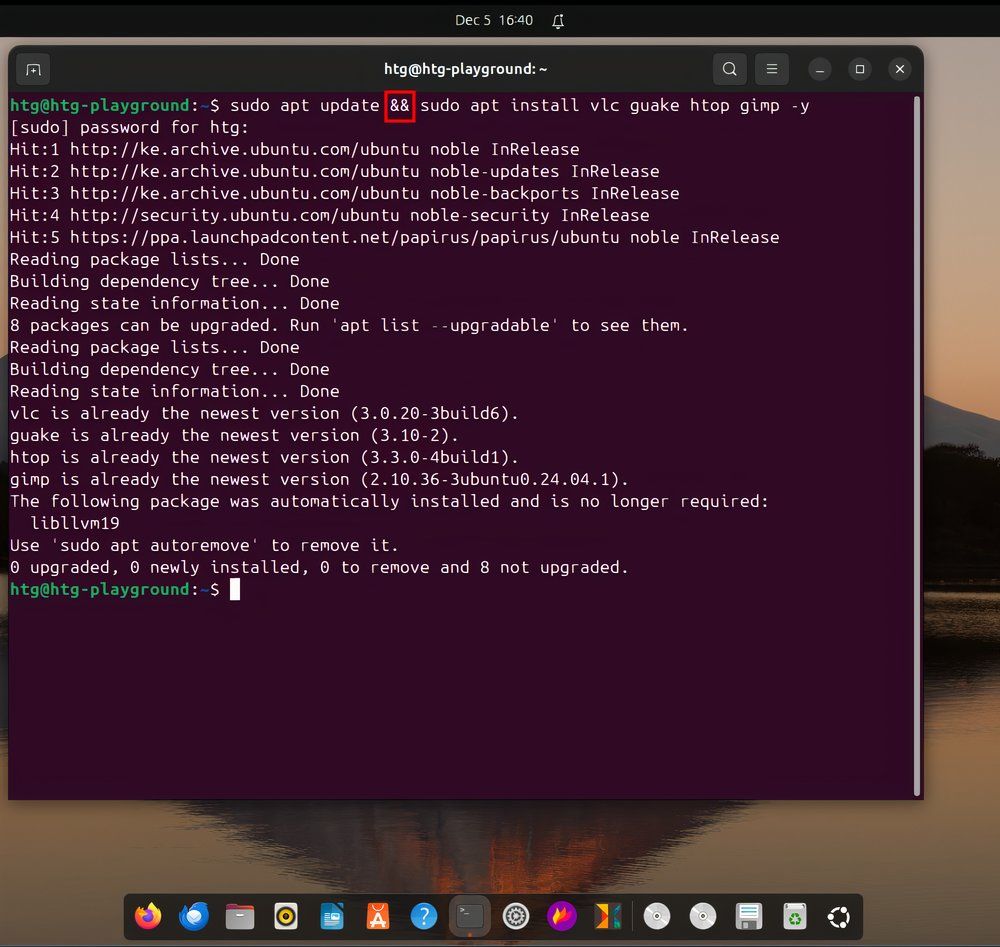This screenshot has height=947, width=1000.
Task: Open GNOME Settings from the dock
Action: pyautogui.click(x=516, y=915)
